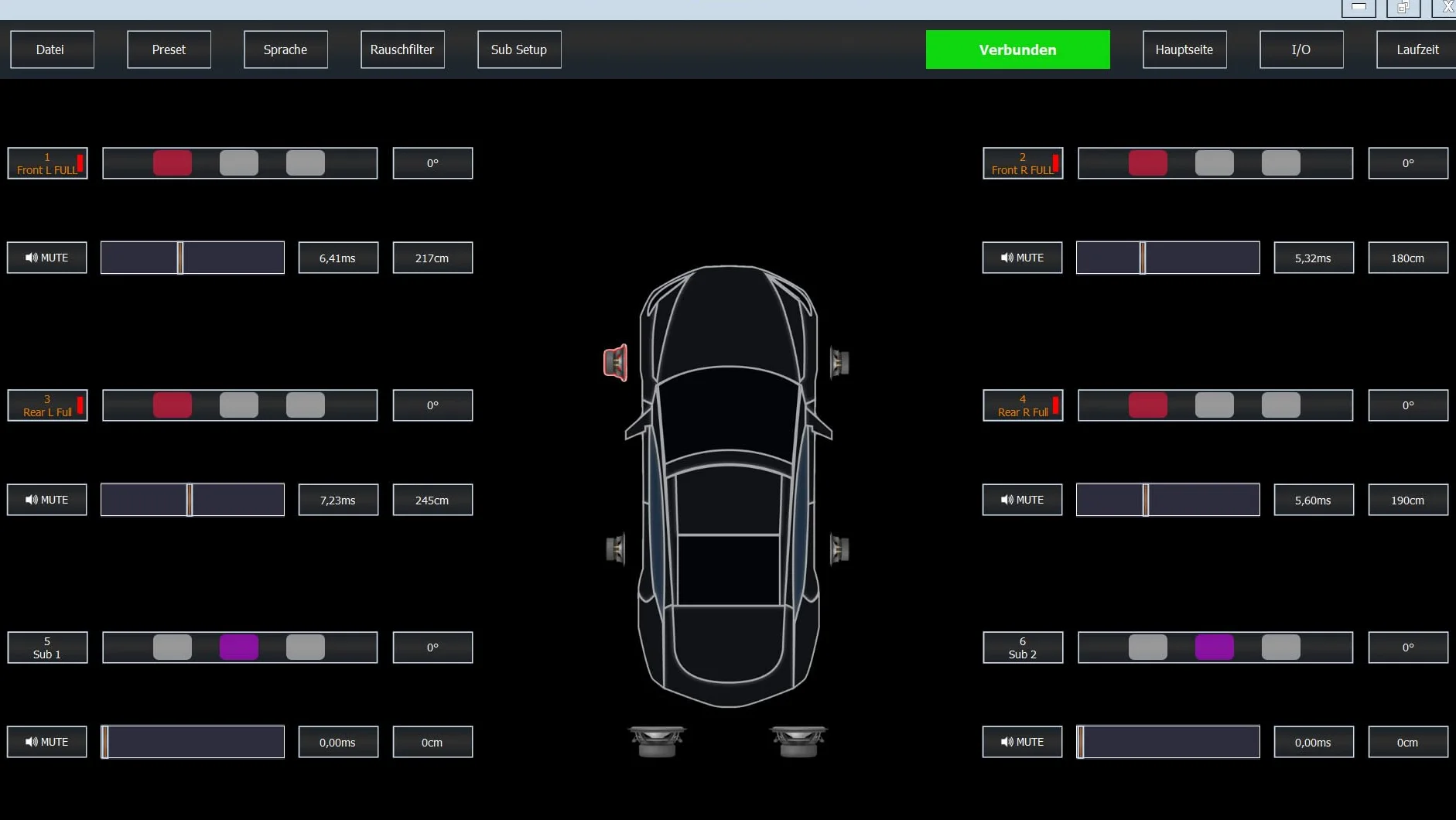Mute the Front L FULL channel
The width and height of the screenshot is (1456, 820).
tap(47, 258)
